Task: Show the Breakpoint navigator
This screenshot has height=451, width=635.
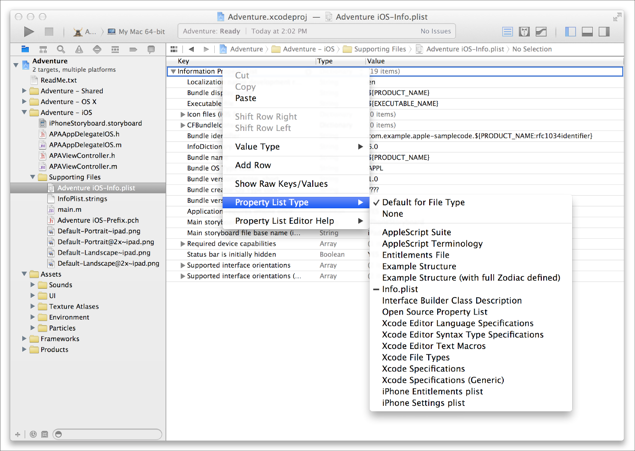Action: (133, 49)
